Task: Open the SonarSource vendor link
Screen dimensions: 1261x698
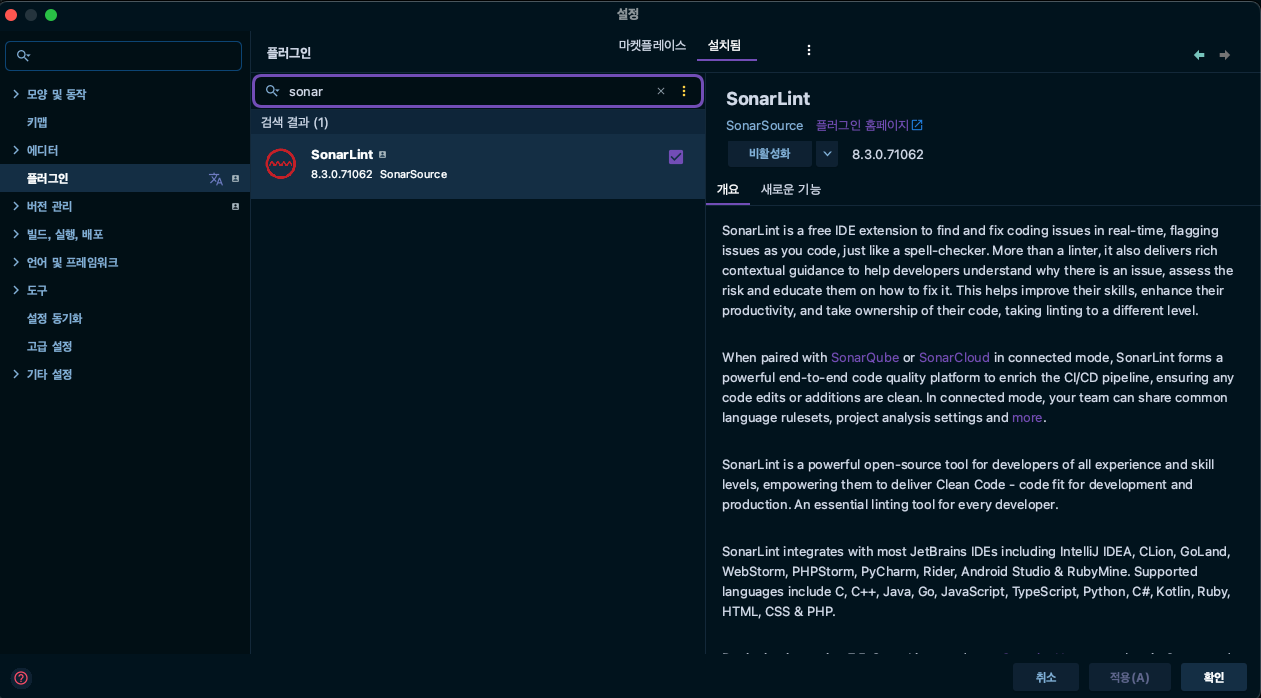Action: click(x=764, y=125)
